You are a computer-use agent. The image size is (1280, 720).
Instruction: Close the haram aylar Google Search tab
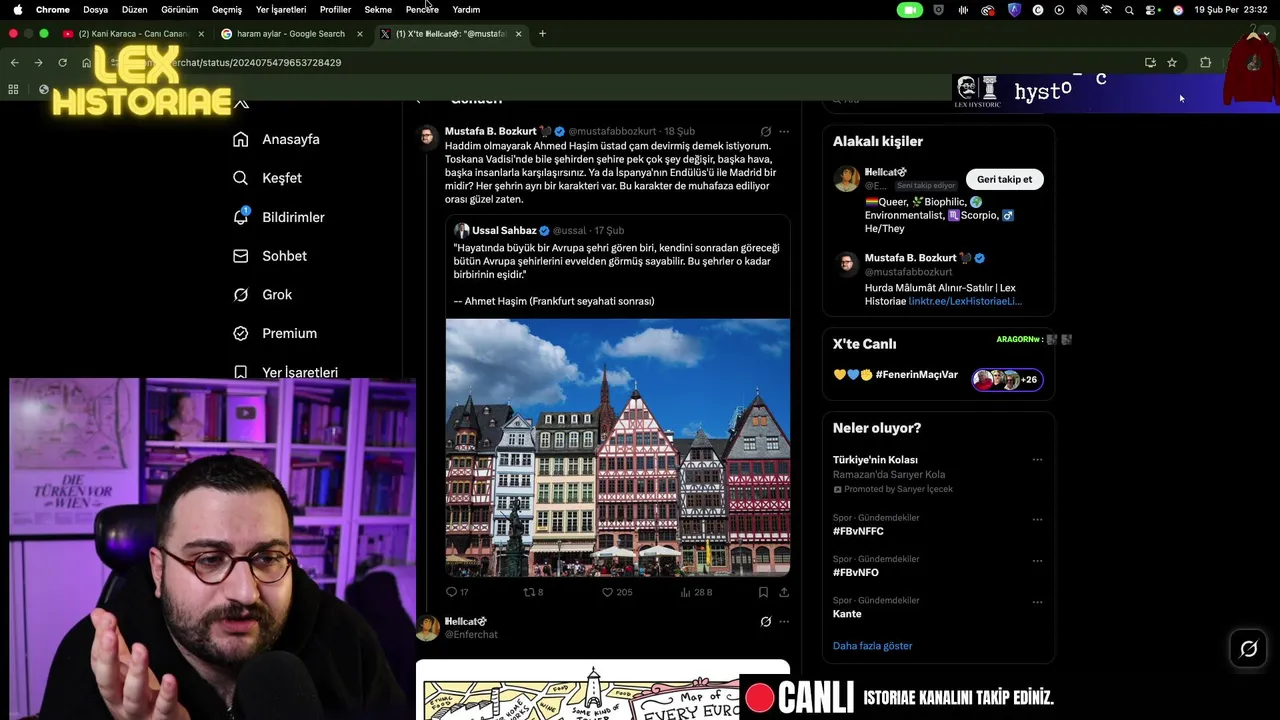point(360,34)
